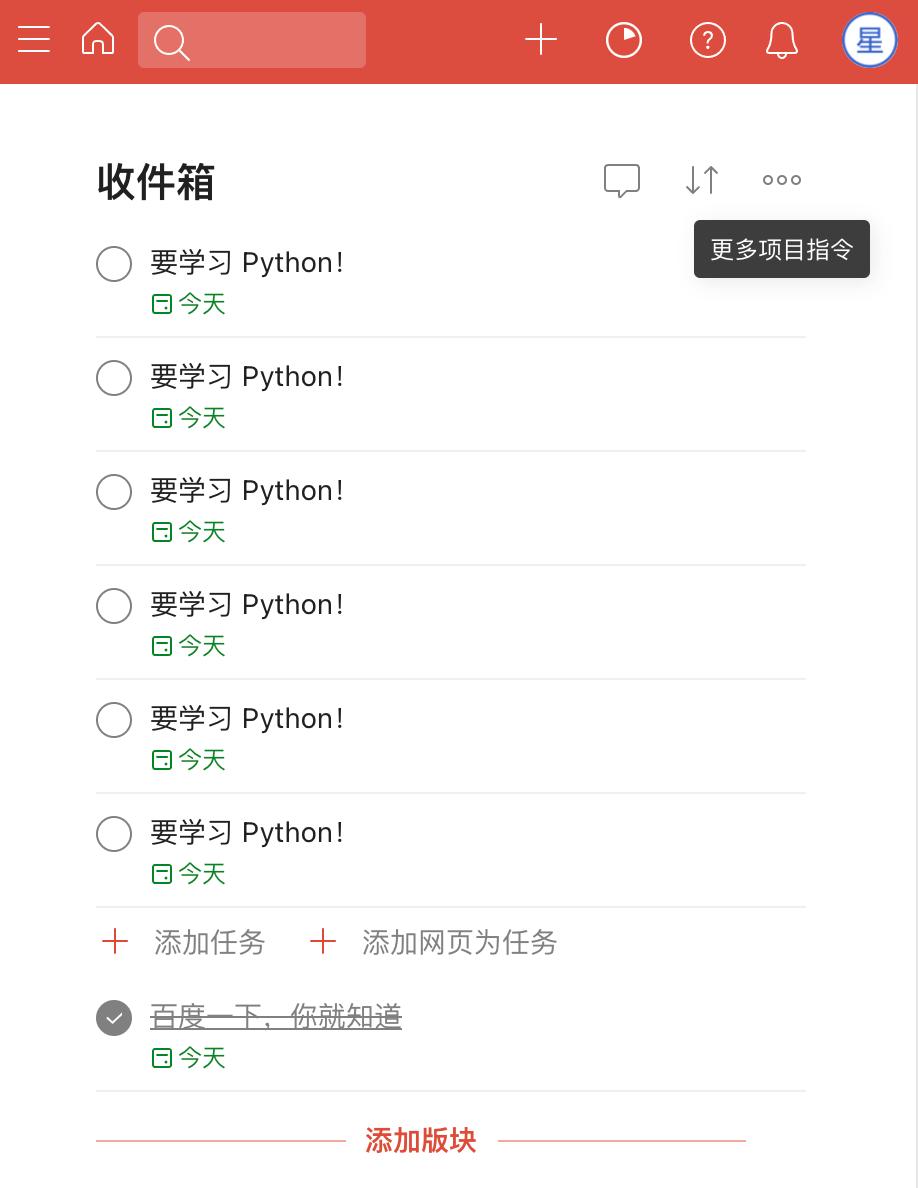Focus the search input field
918x1188 pixels.
[270, 40]
